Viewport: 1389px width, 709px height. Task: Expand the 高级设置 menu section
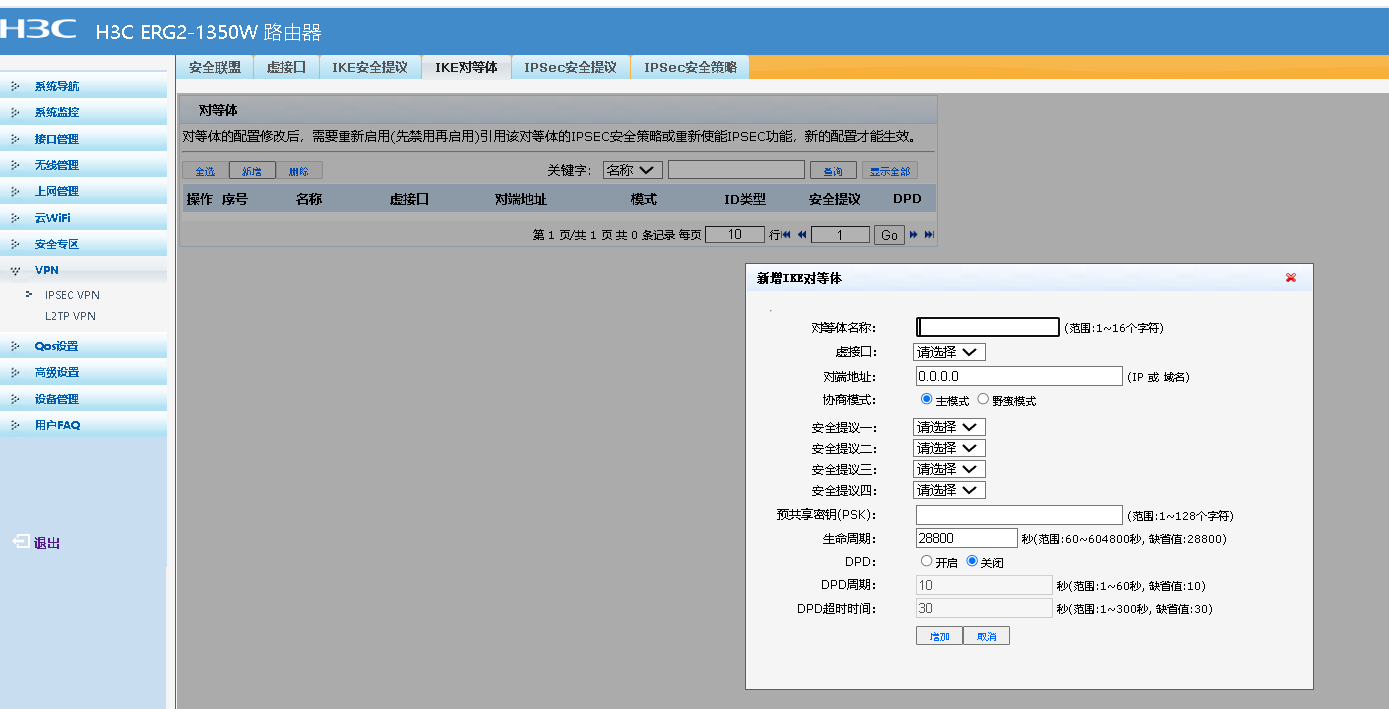[x=83, y=372]
